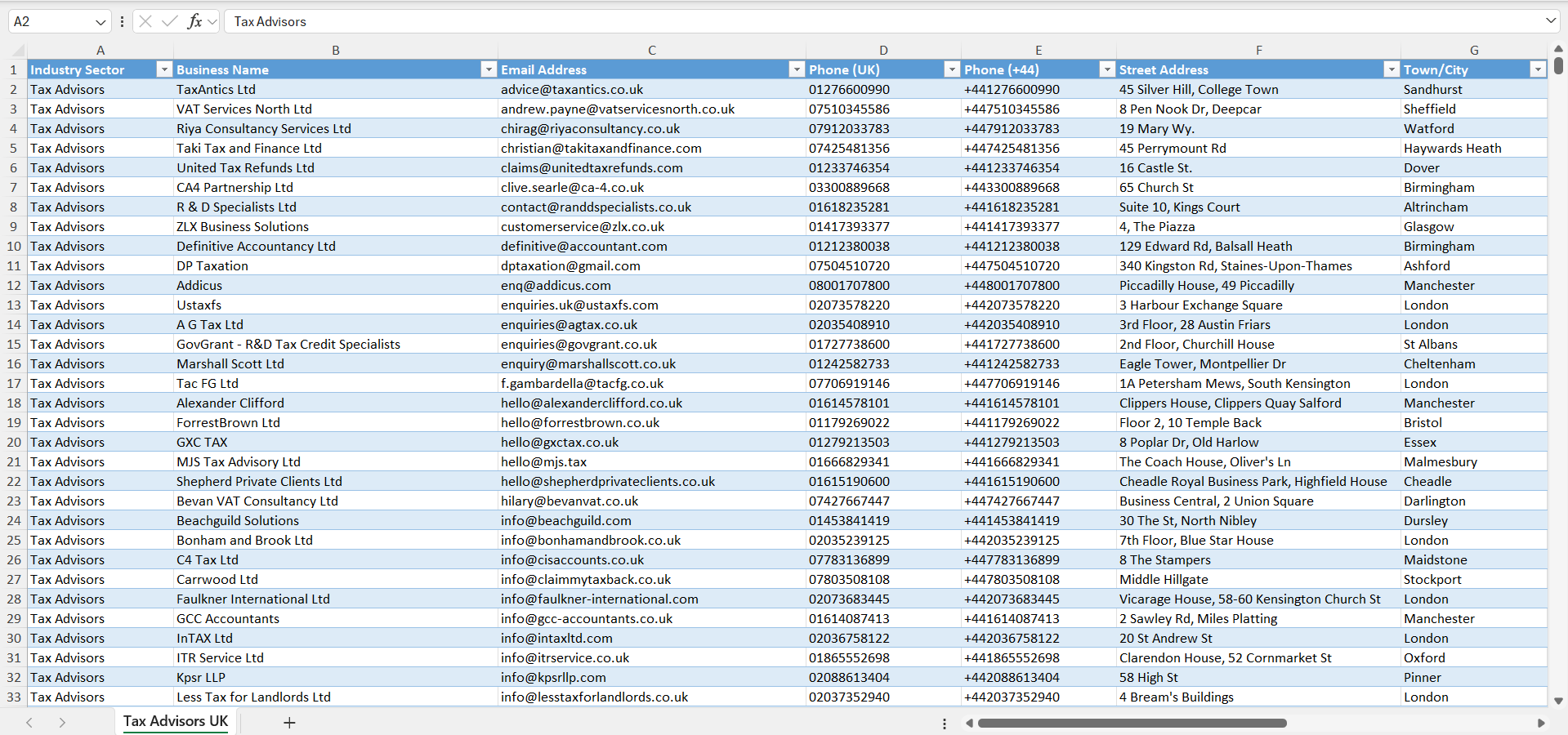Click the add new sheet plus icon
1568x735 pixels.
point(289,723)
